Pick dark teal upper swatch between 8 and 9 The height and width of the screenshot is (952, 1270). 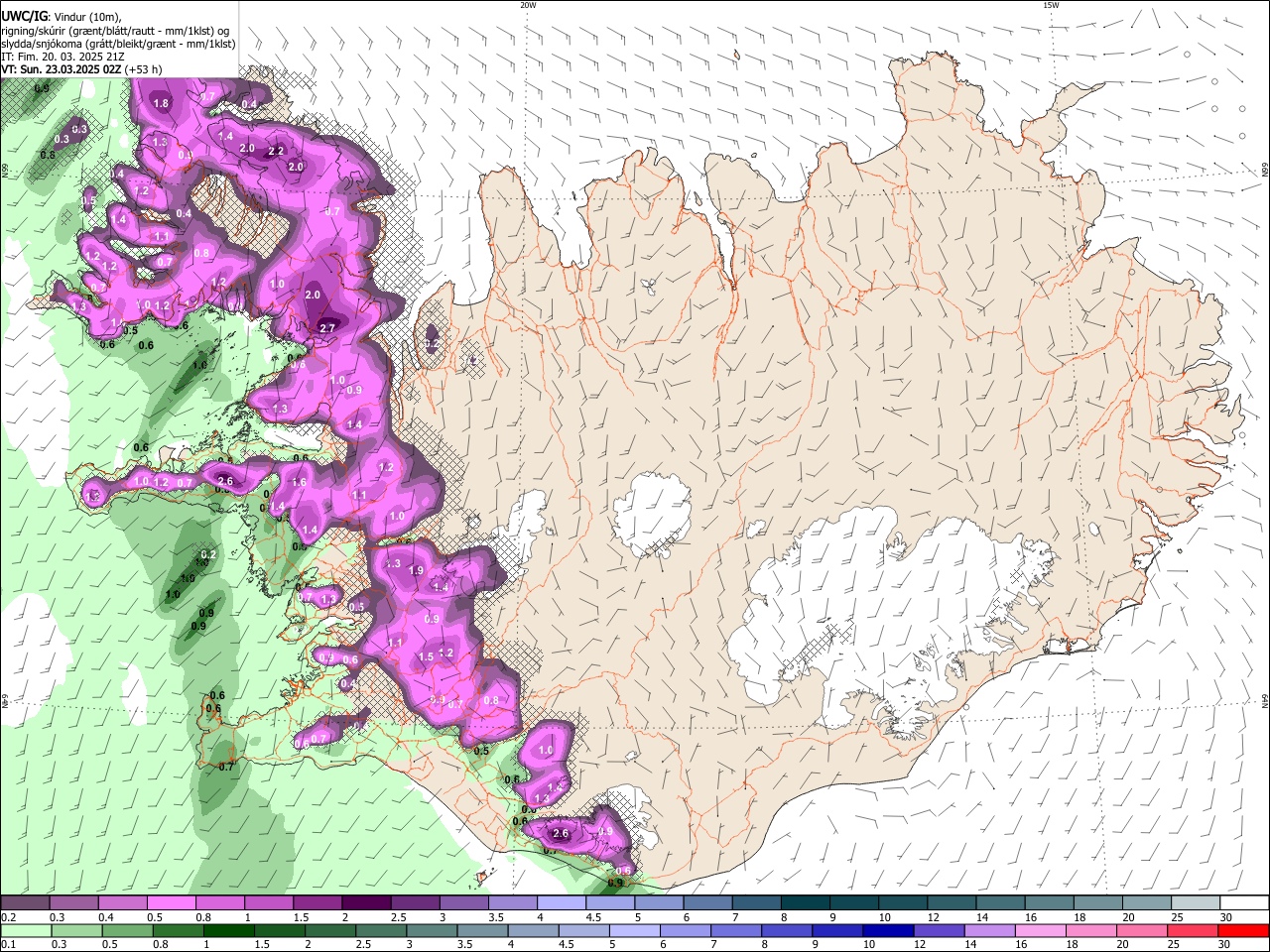(805, 903)
